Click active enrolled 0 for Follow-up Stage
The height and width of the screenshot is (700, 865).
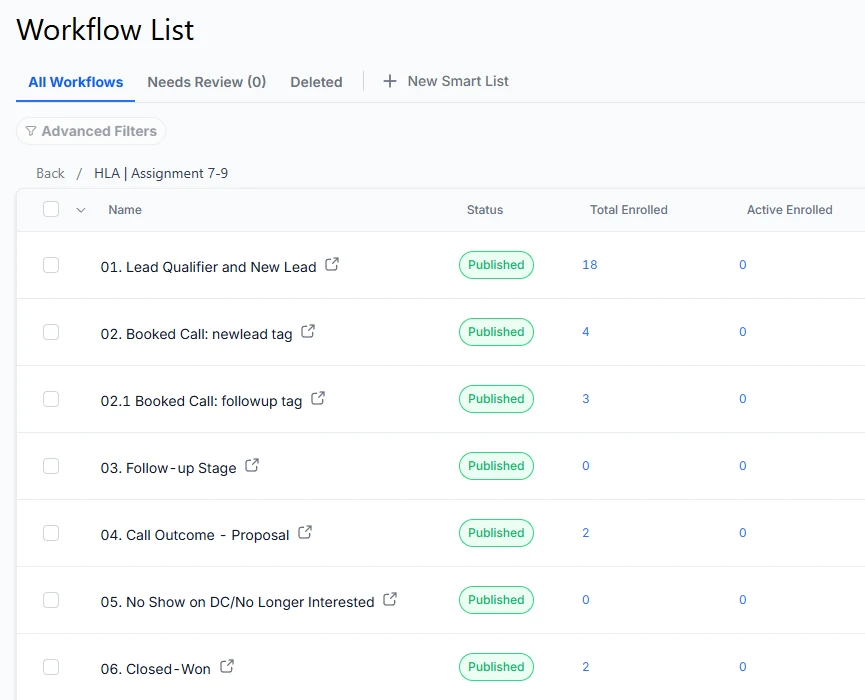[743, 466]
